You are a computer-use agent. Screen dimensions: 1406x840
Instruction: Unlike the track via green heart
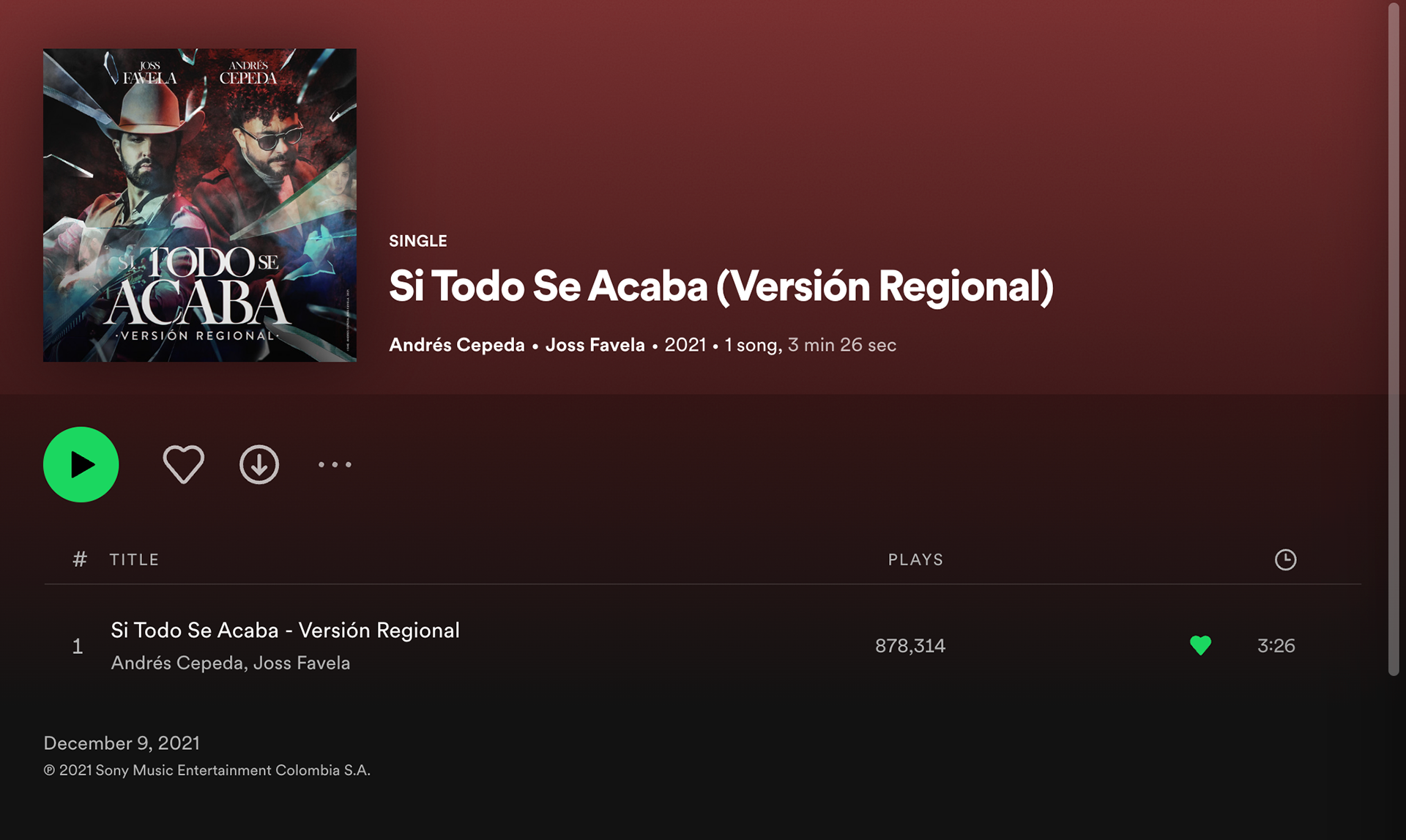[1200, 645]
